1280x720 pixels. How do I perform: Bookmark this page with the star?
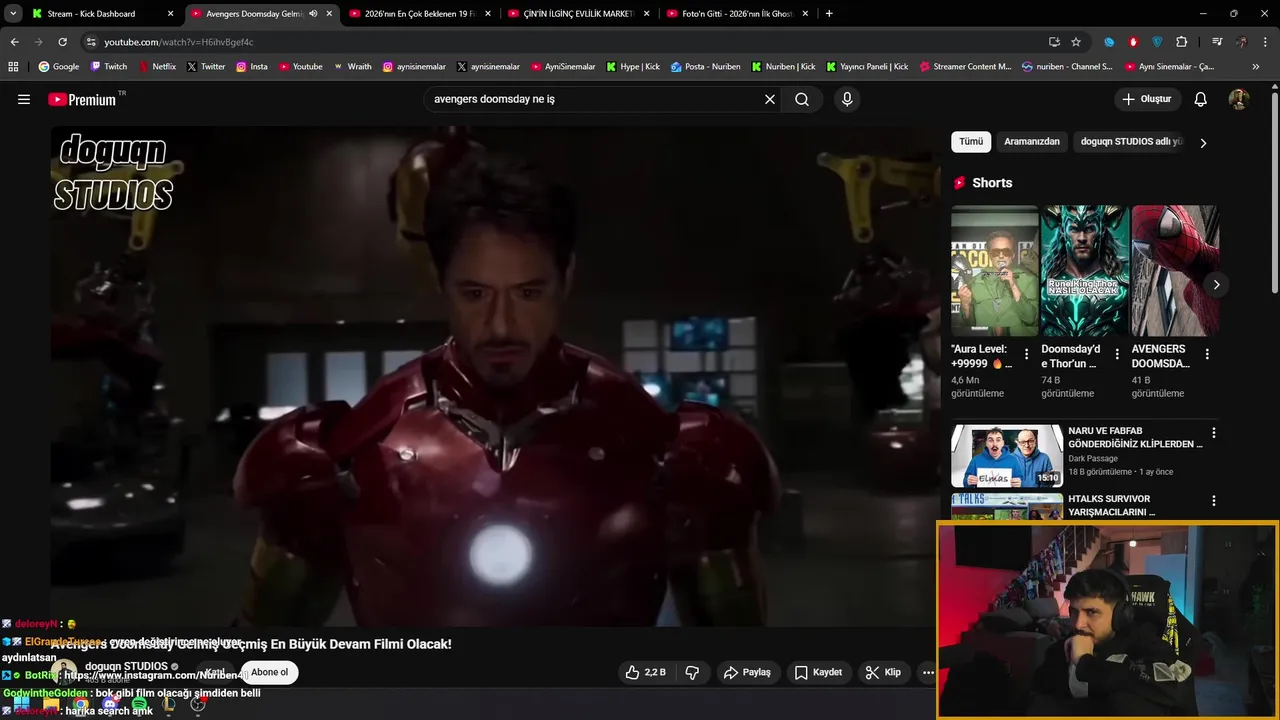(x=1076, y=42)
